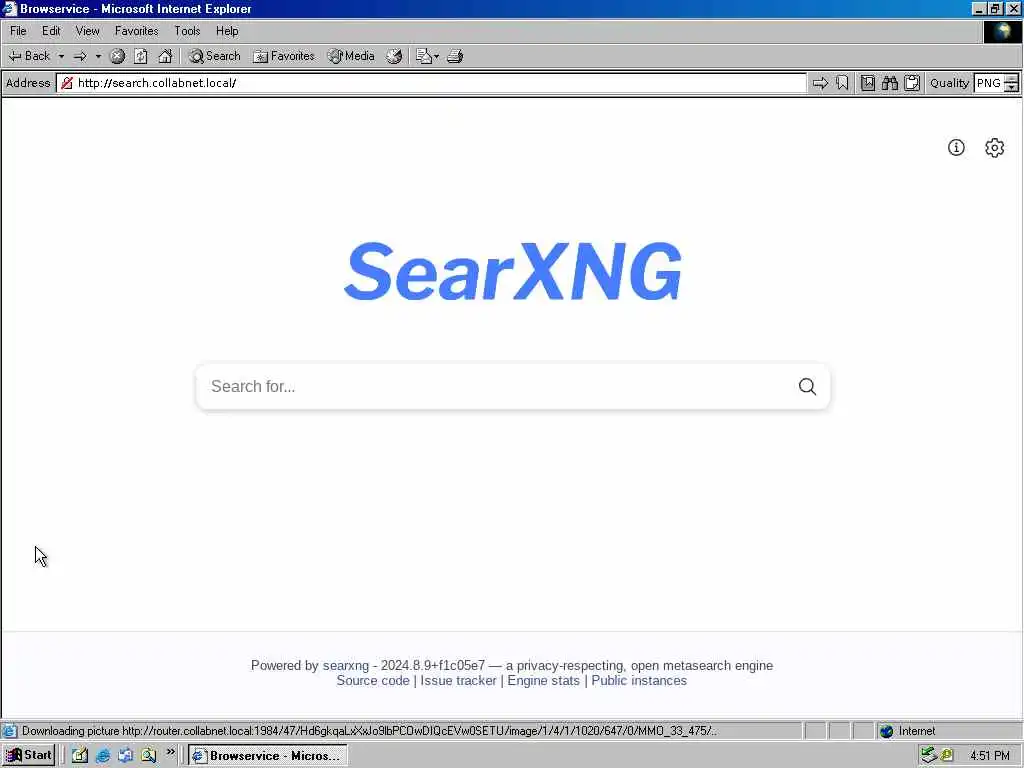Open the Favorites menu

tap(136, 31)
